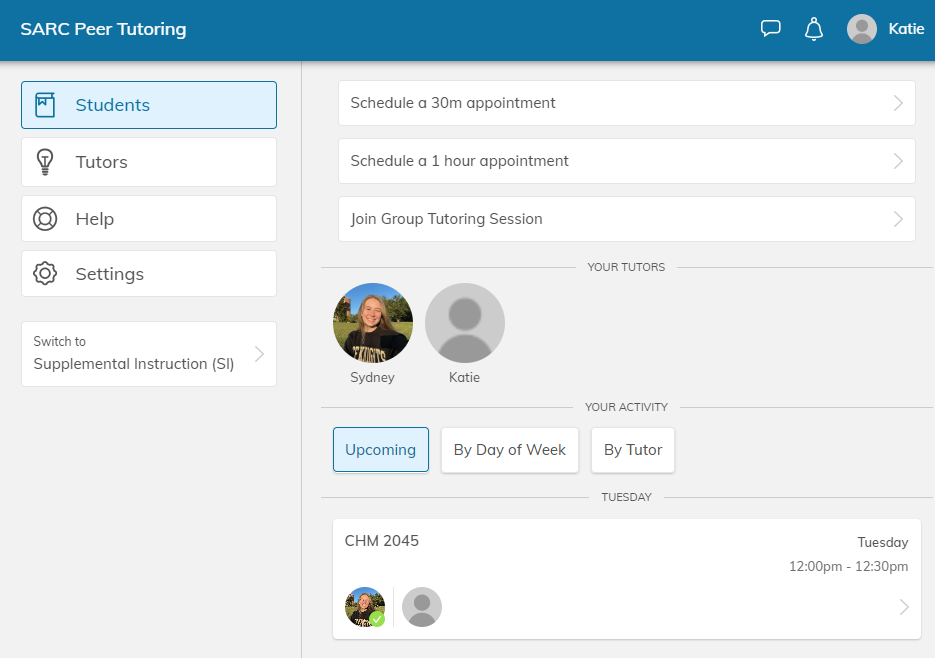Open the Help menu item
This screenshot has width=935, height=658.
click(148, 219)
